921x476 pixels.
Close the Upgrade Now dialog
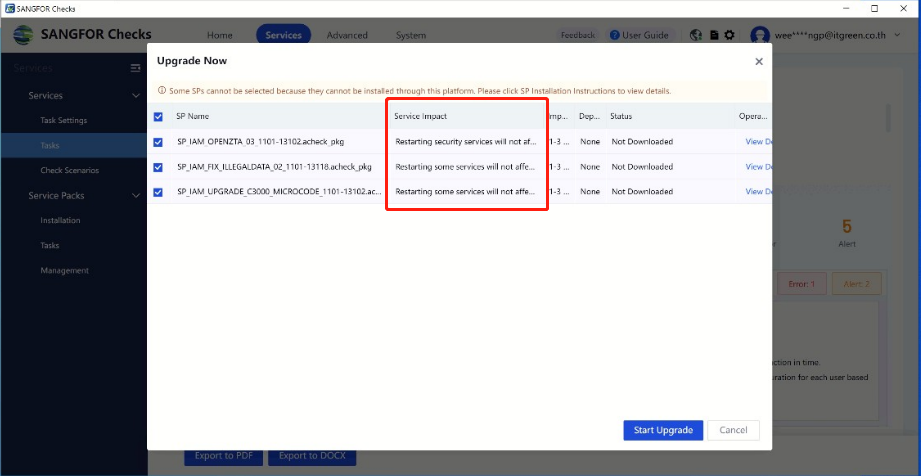(x=759, y=62)
